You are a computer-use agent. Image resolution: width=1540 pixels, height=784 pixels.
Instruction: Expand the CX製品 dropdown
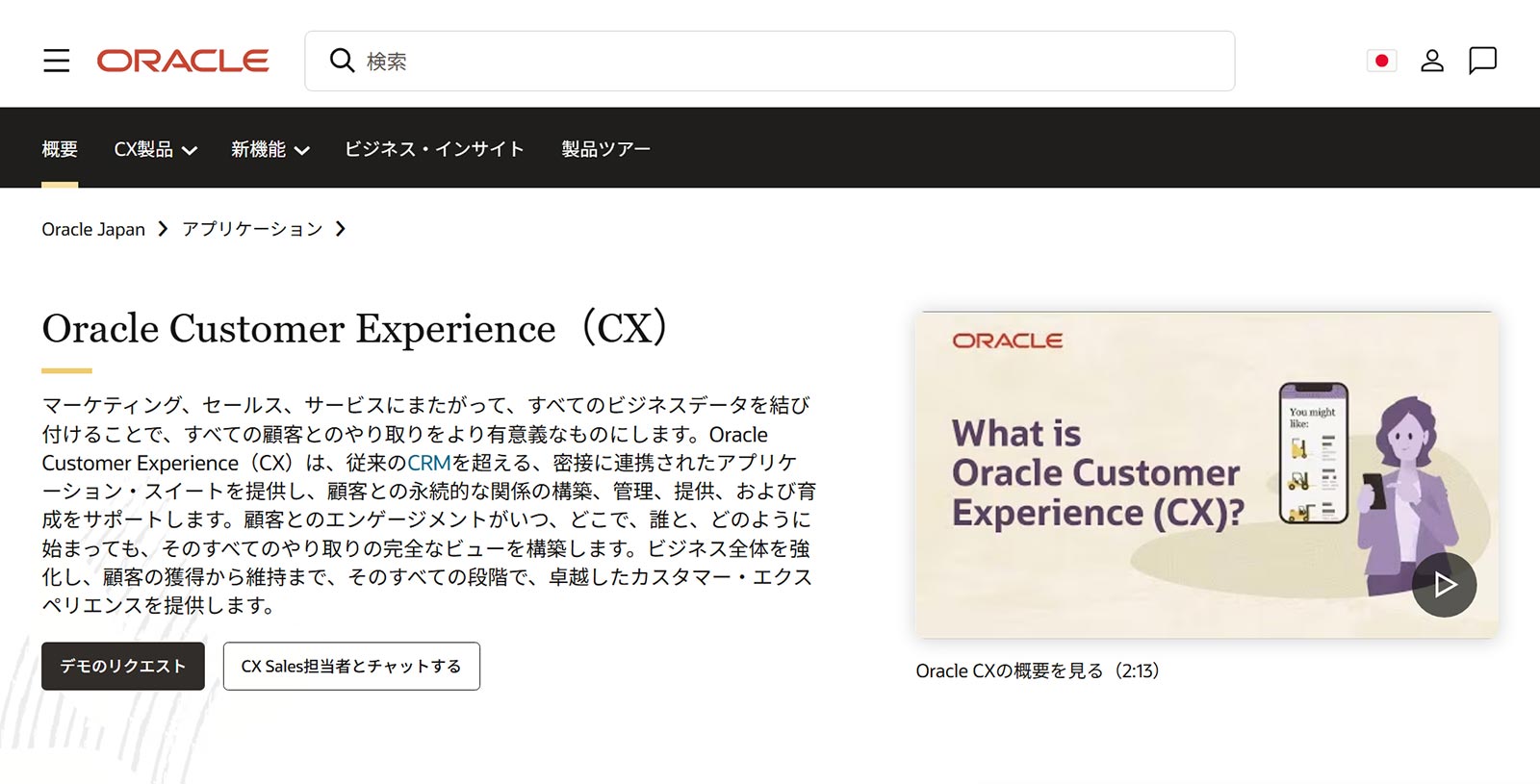pyautogui.click(x=156, y=149)
